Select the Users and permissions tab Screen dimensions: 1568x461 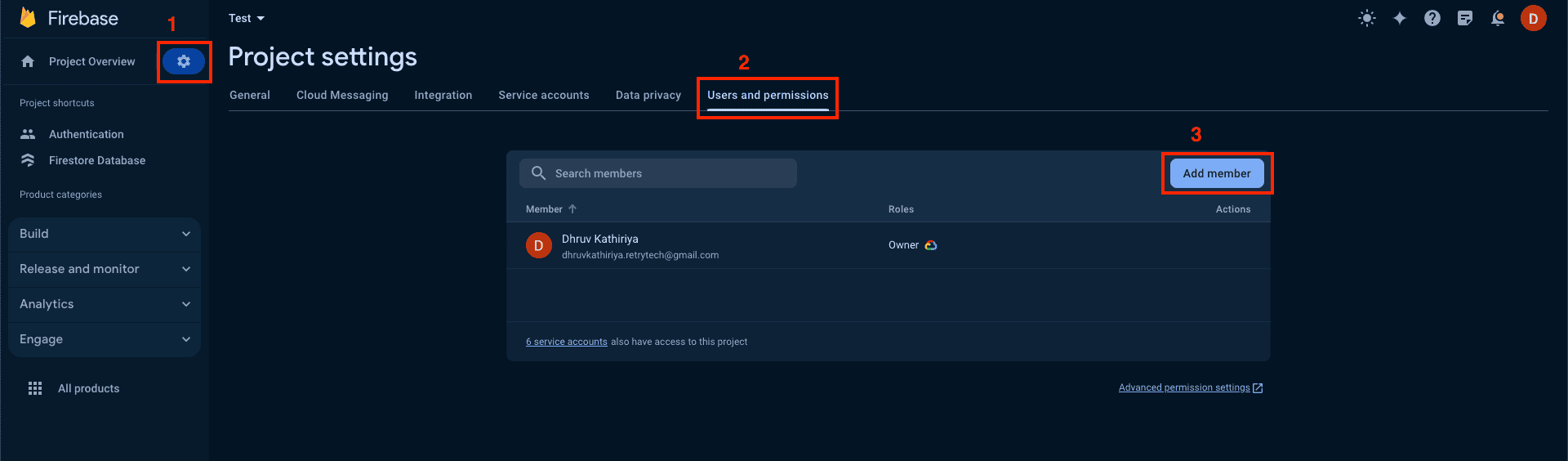(768, 95)
